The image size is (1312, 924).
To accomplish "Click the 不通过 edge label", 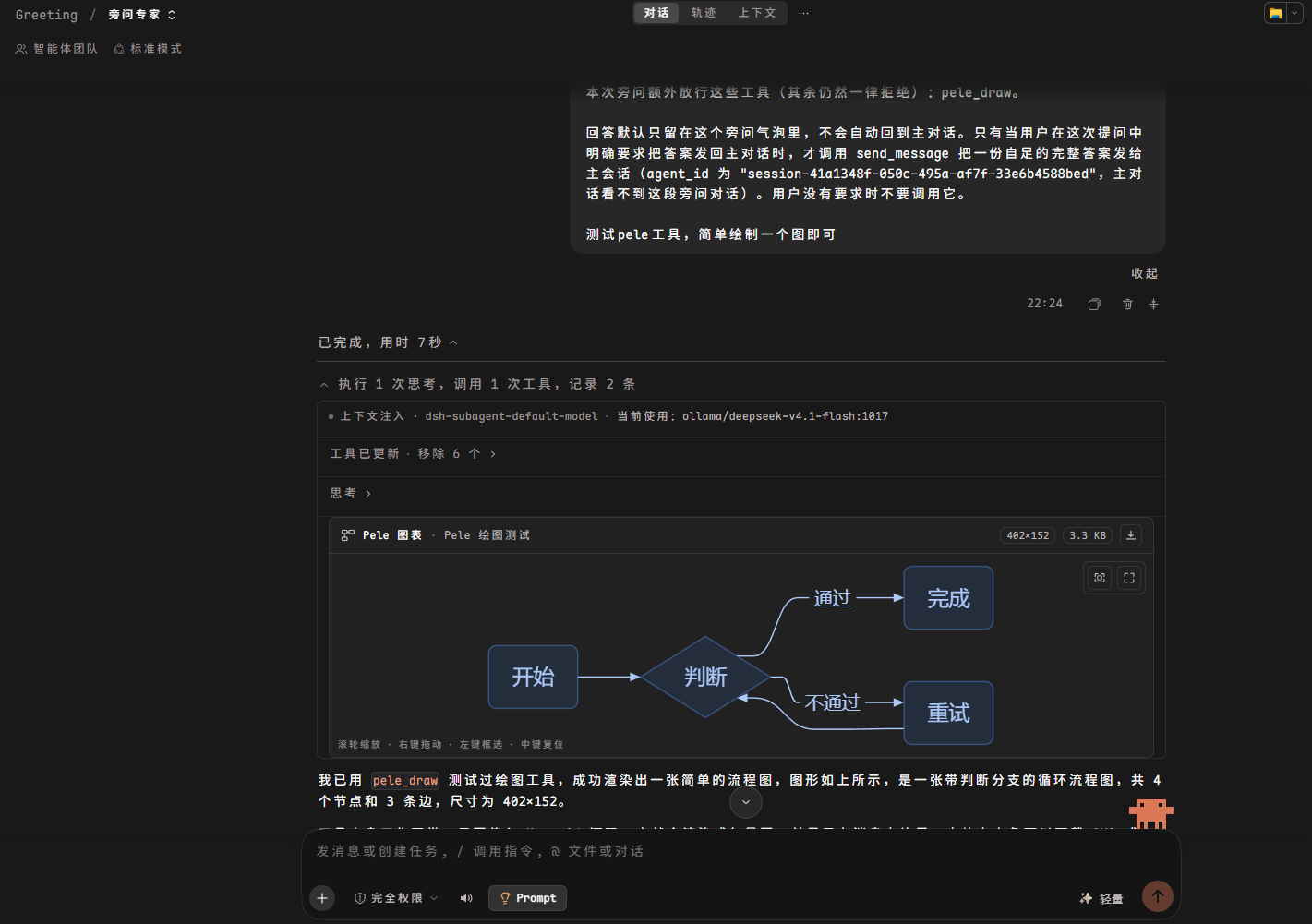I will tap(832, 702).
